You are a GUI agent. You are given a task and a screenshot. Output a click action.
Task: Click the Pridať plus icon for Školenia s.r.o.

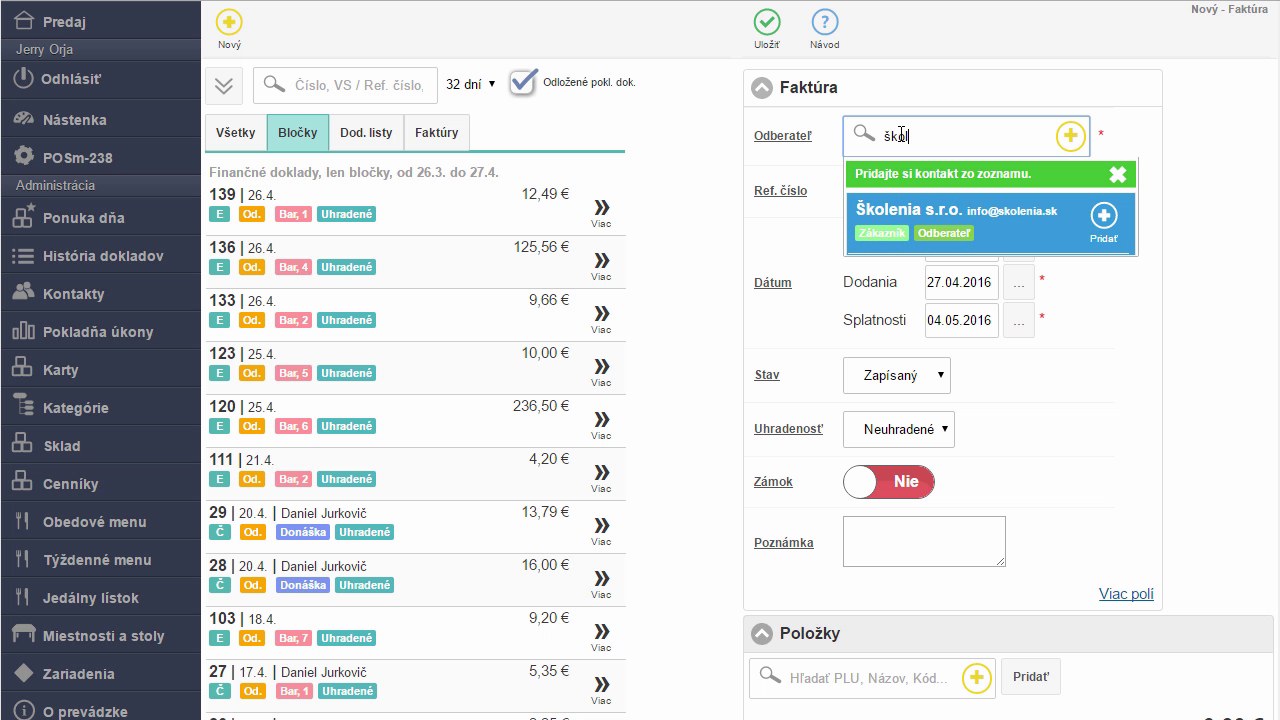(x=1103, y=215)
